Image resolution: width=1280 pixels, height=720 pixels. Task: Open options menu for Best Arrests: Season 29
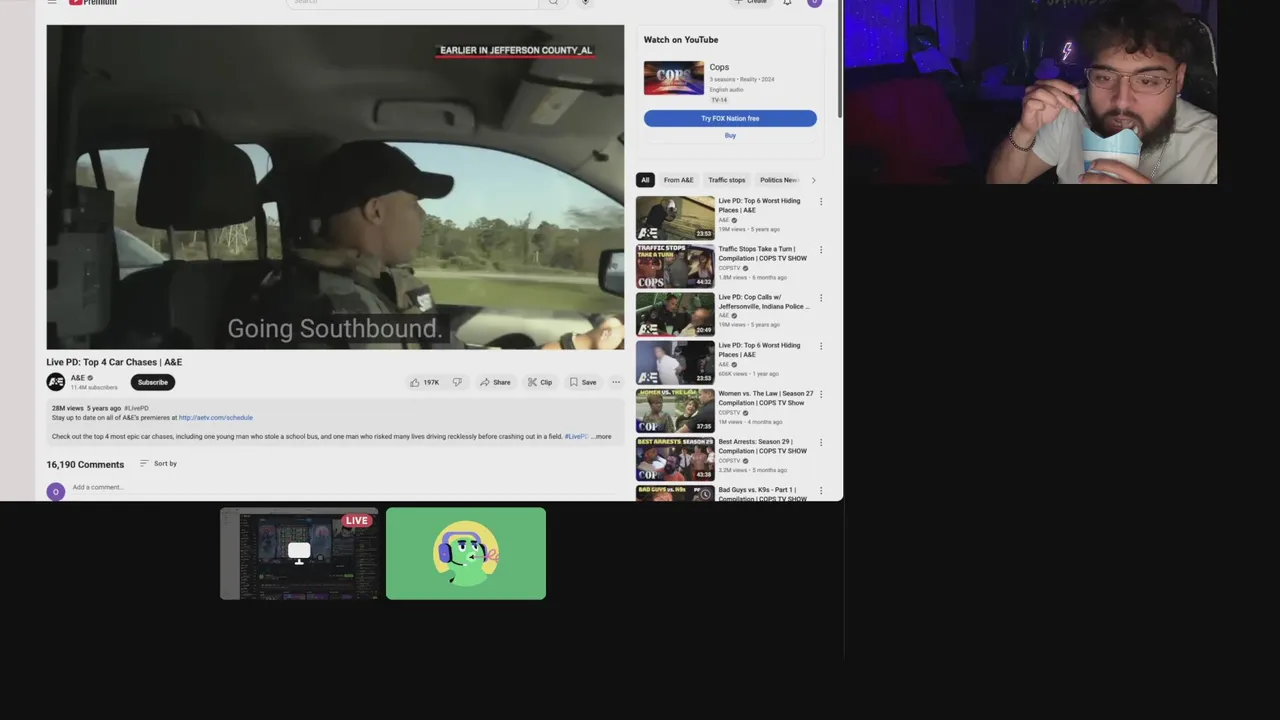[x=821, y=442]
